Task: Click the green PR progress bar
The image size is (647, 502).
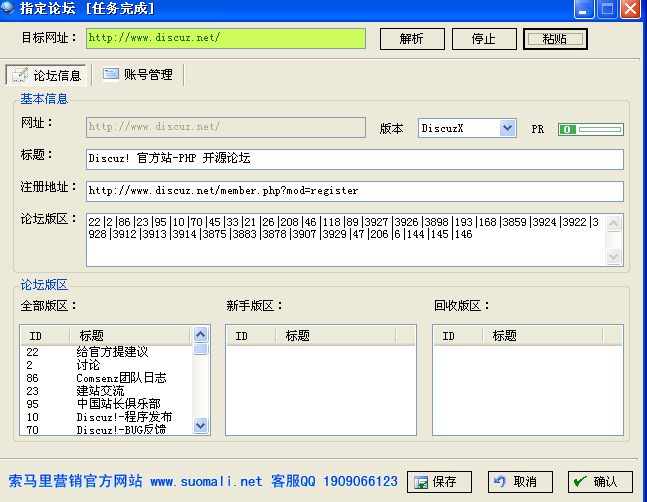Action: tap(590, 130)
